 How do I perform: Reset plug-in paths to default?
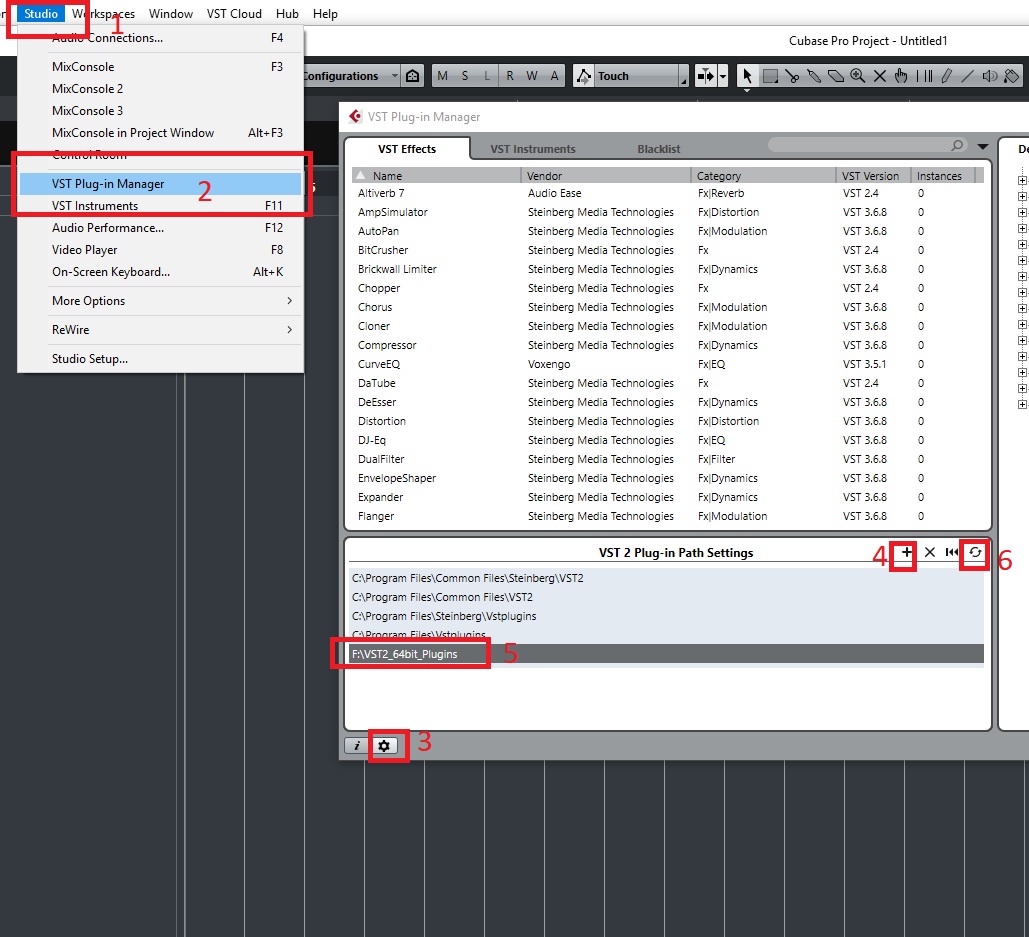[x=952, y=552]
